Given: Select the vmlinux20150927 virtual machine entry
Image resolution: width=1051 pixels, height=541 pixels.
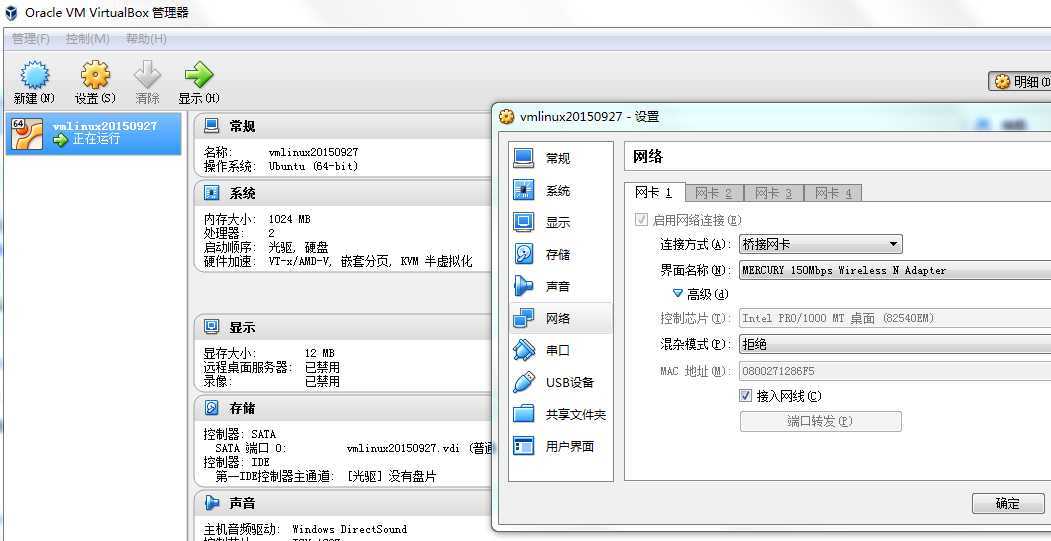Looking at the screenshot, I should (94, 133).
